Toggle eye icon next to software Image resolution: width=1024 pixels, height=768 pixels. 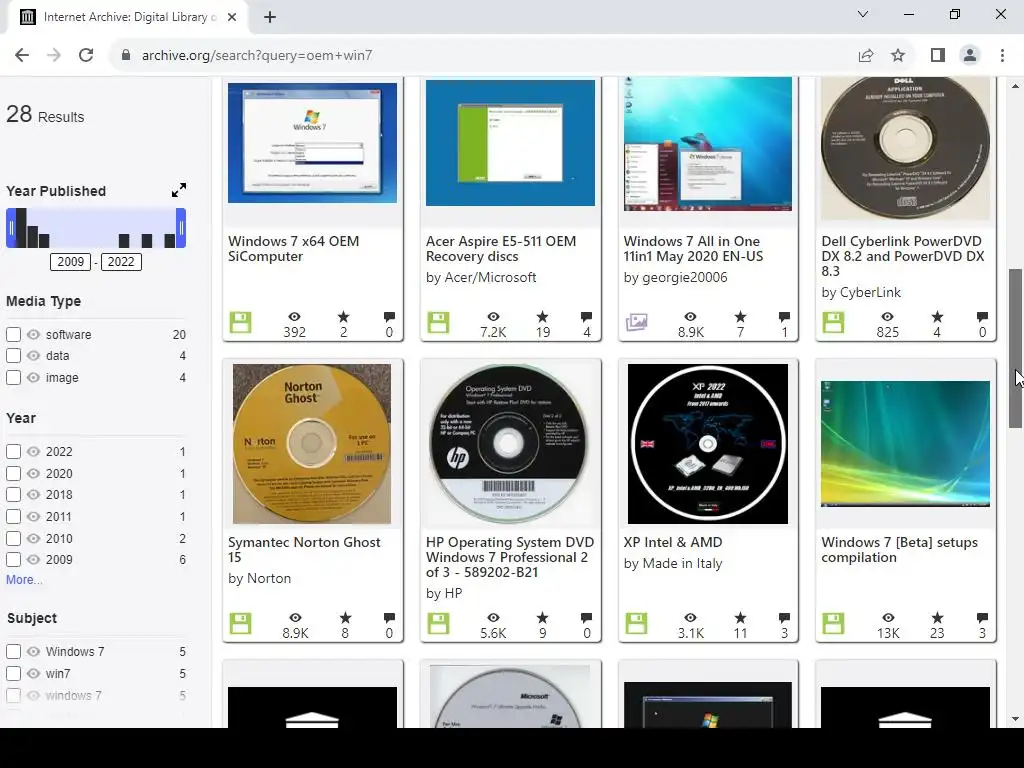pos(33,334)
